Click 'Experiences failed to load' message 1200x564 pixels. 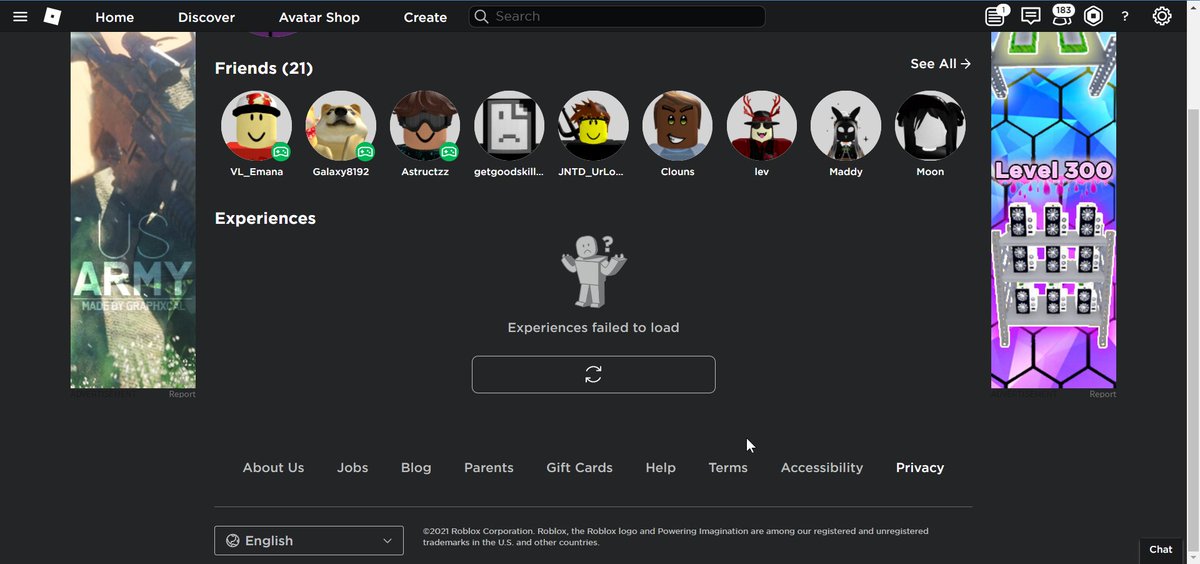593,328
